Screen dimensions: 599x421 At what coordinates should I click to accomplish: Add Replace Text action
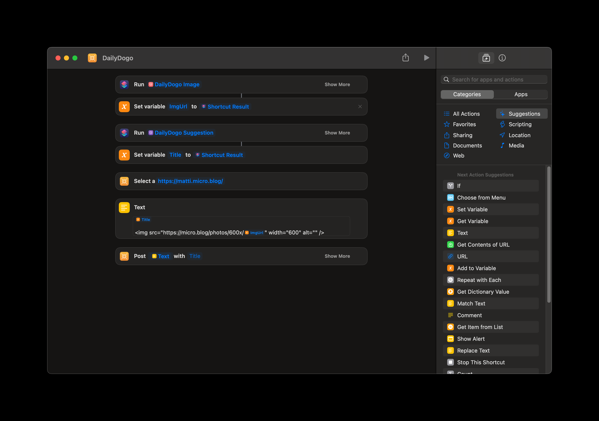coord(491,351)
